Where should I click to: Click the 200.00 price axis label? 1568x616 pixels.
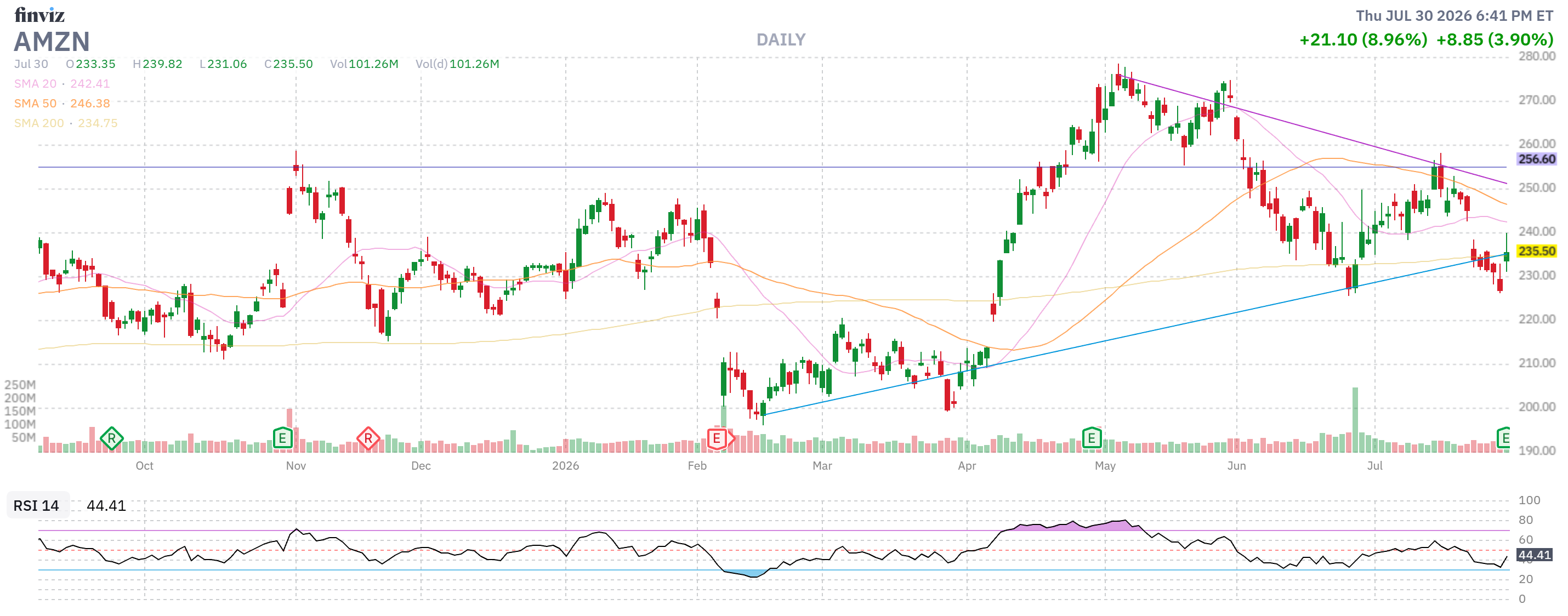coord(1536,407)
